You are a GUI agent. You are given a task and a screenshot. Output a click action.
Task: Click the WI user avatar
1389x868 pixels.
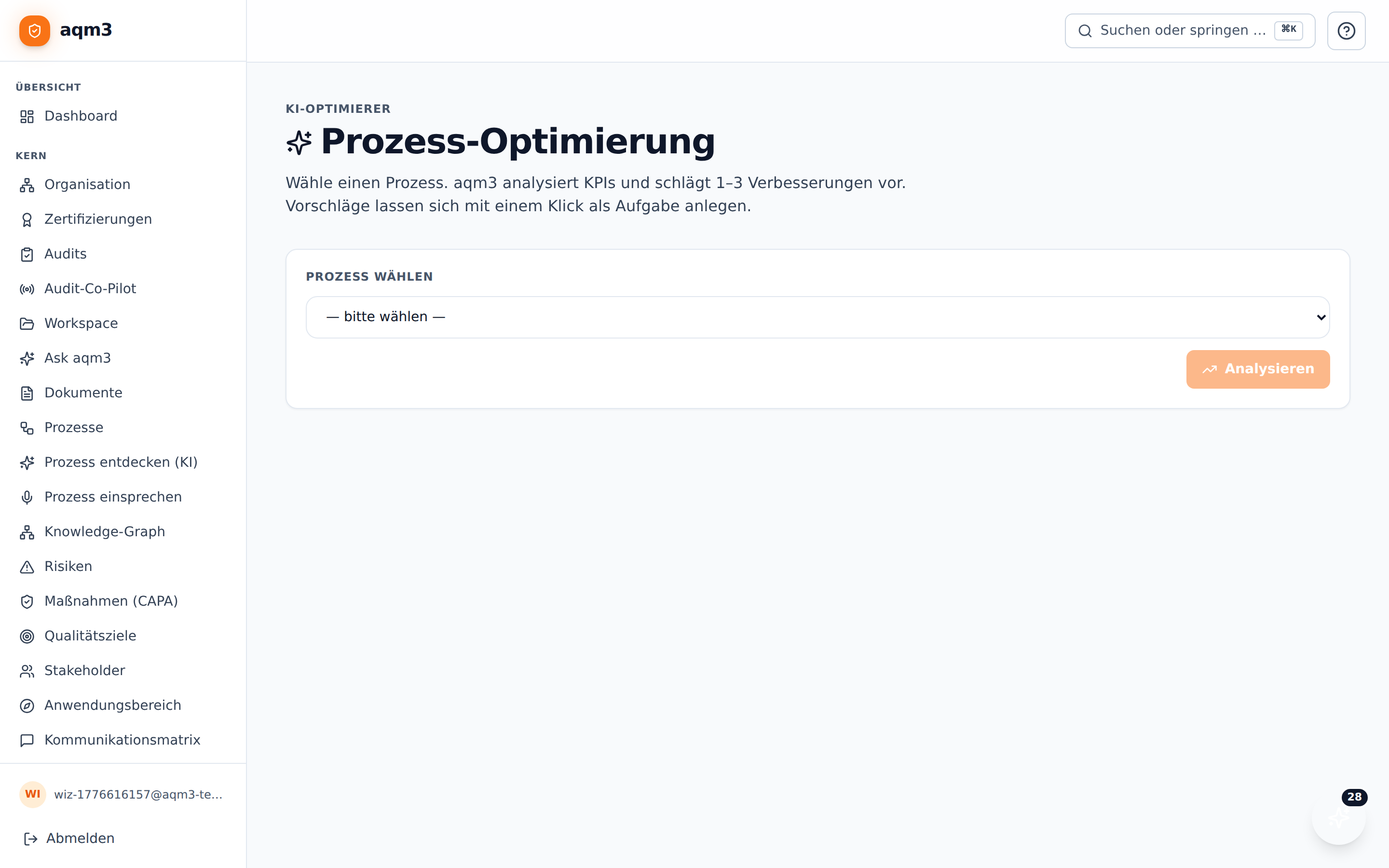(x=33, y=794)
